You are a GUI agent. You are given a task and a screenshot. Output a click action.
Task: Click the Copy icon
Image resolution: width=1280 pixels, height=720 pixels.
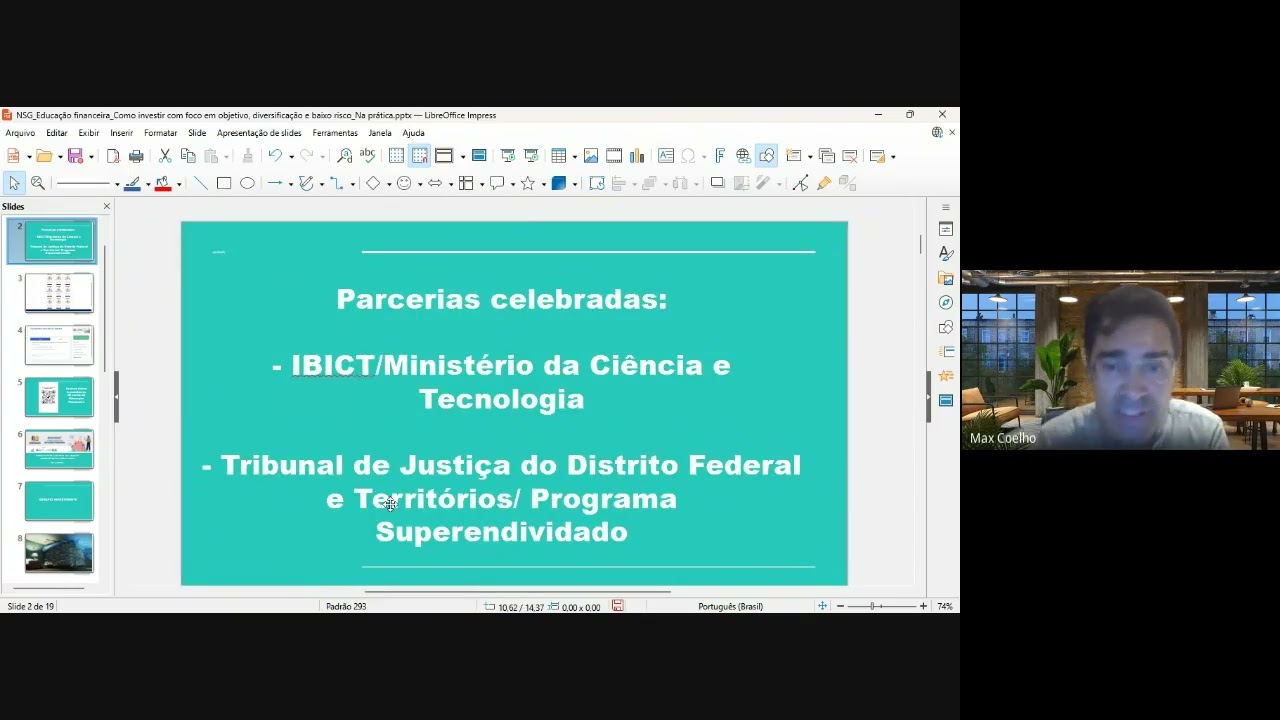click(x=188, y=156)
